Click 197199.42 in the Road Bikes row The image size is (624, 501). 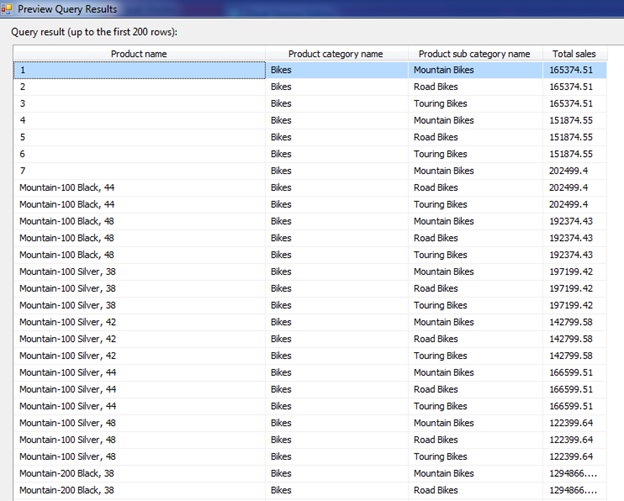(x=574, y=289)
